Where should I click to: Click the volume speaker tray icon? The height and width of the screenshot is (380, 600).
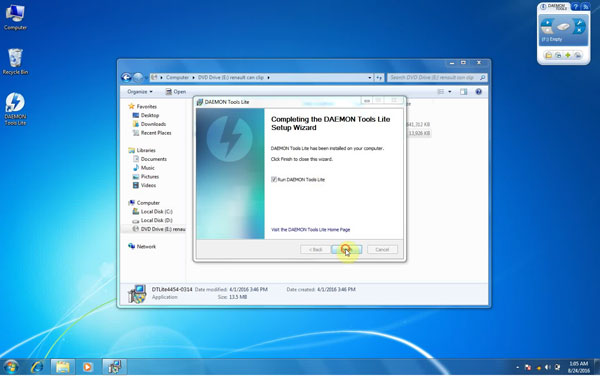pos(548,367)
